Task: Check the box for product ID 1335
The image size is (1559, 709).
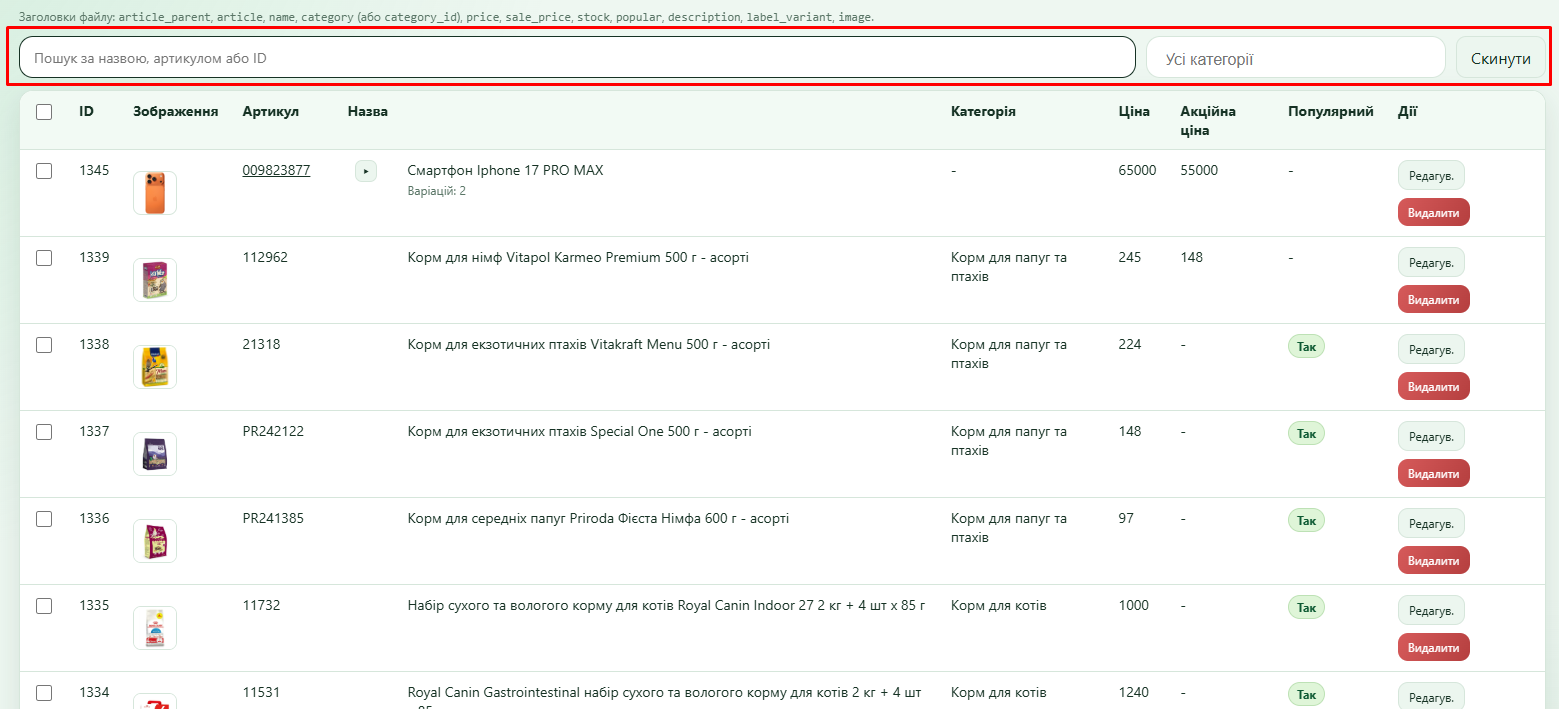Action: [44, 606]
